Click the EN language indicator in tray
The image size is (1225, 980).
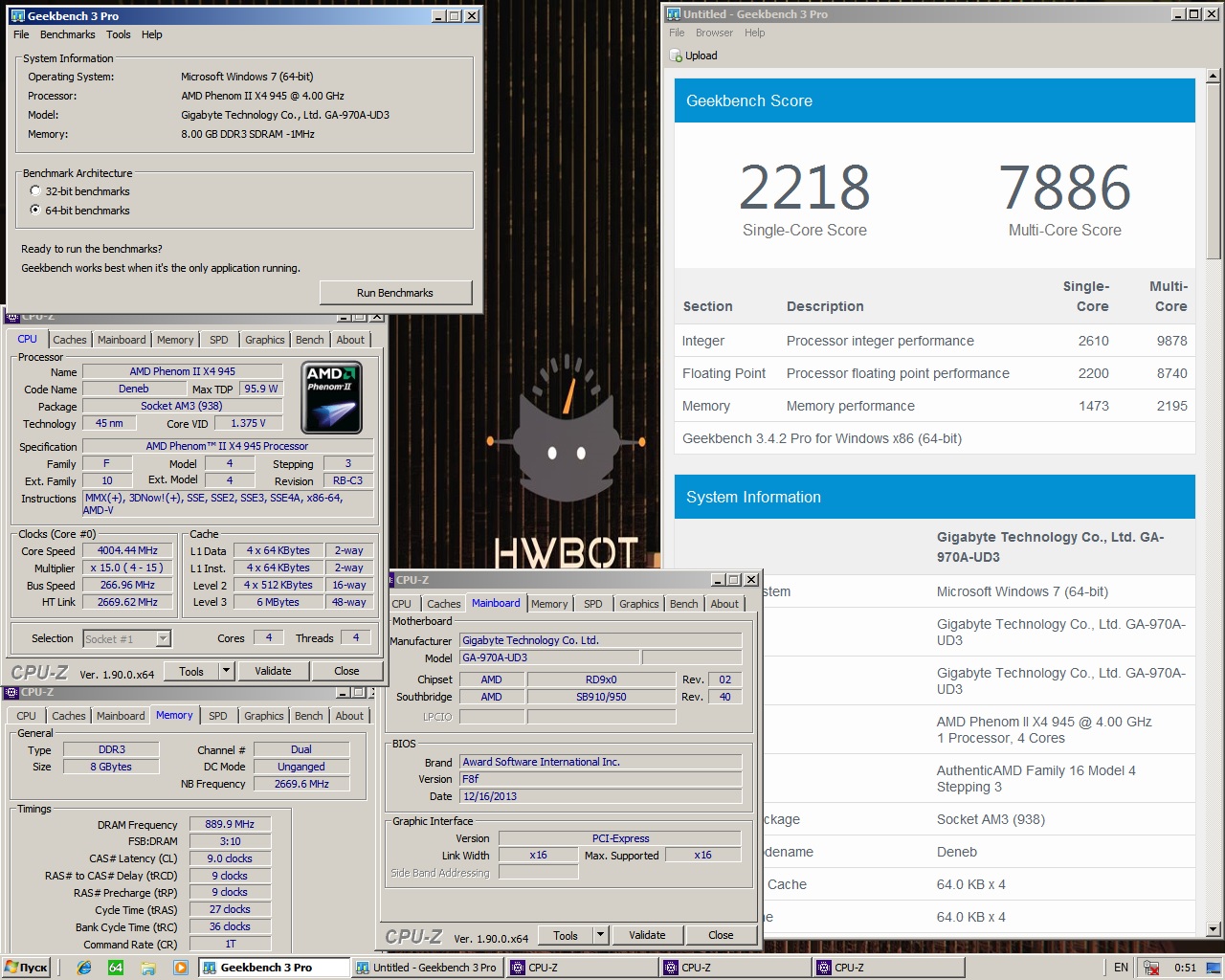(1121, 968)
